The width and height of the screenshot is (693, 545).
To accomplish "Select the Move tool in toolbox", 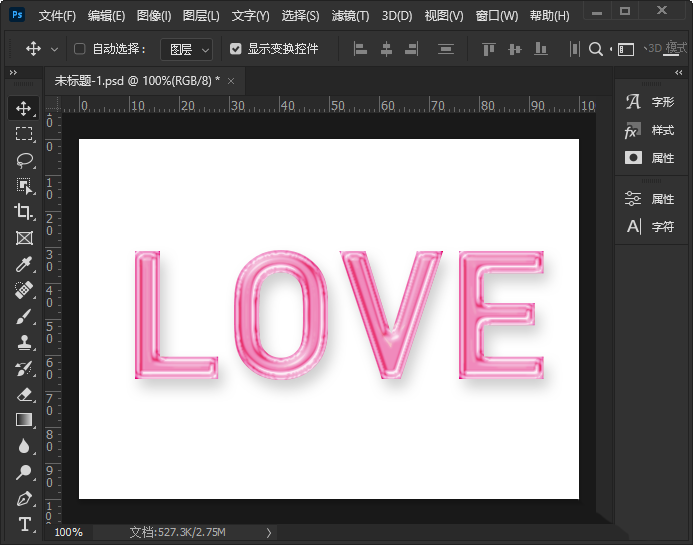I will pos(23,108).
